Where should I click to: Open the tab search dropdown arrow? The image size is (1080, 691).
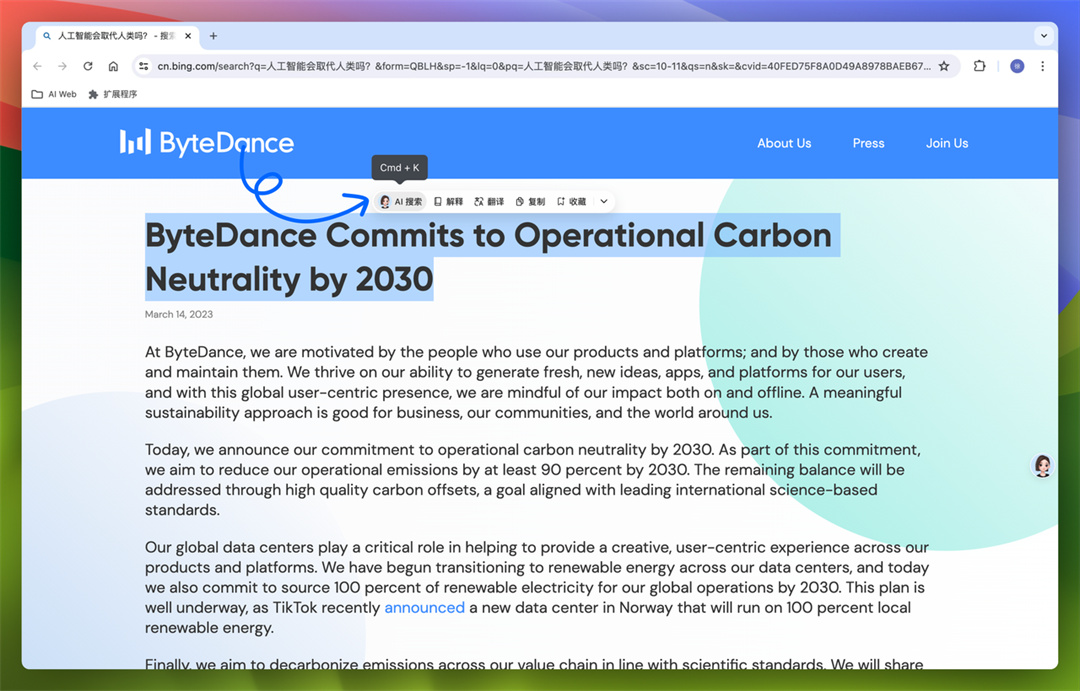coord(1044,36)
